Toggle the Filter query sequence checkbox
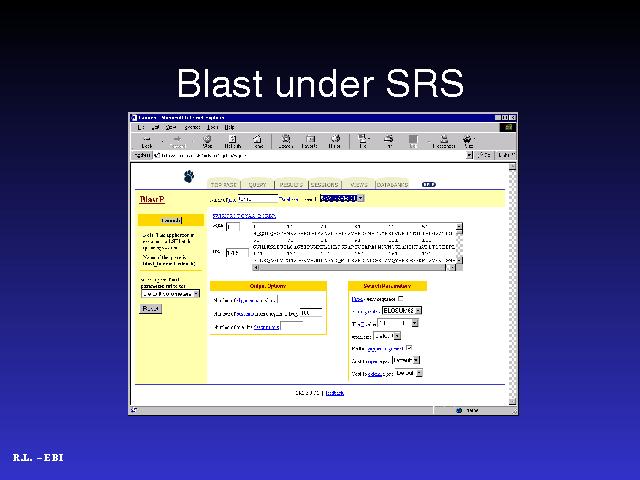The width and height of the screenshot is (640, 480). (401, 298)
